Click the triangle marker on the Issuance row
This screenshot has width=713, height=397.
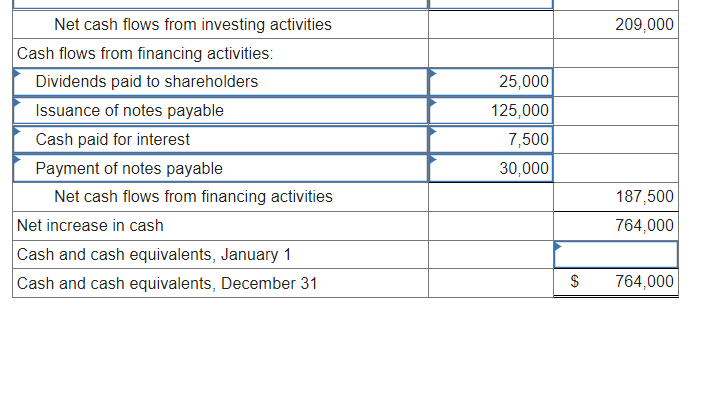(x=17, y=102)
